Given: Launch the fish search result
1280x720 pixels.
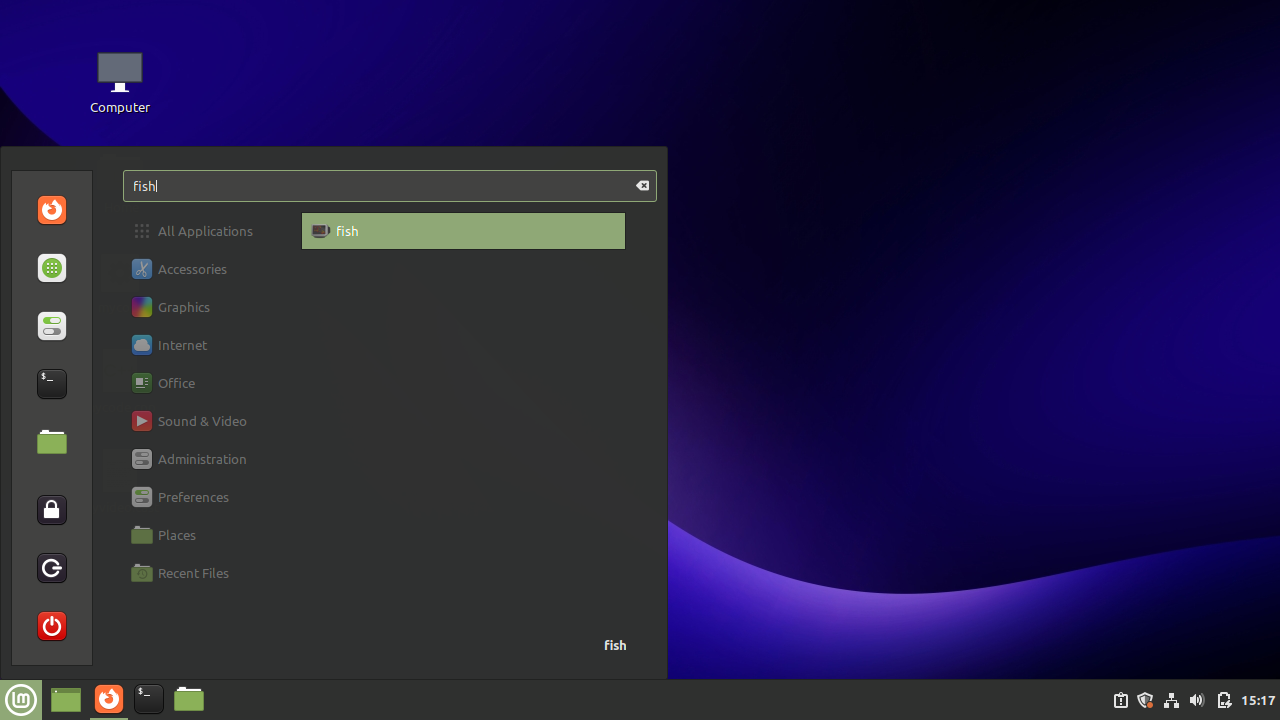Looking at the screenshot, I should pos(463,231).
